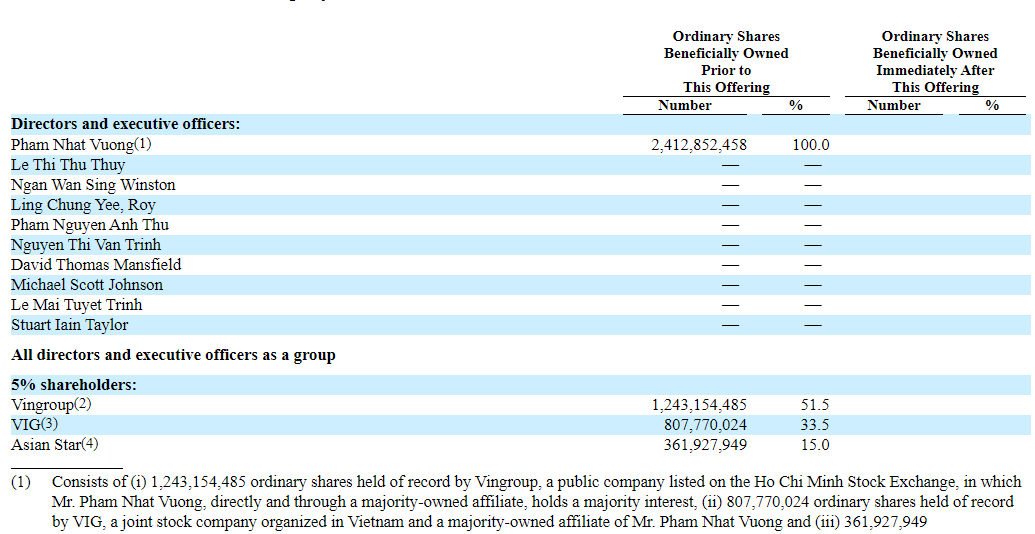Select the Asian Star(4) row label
1035x534 pixels.
click(x=55, y=444)
